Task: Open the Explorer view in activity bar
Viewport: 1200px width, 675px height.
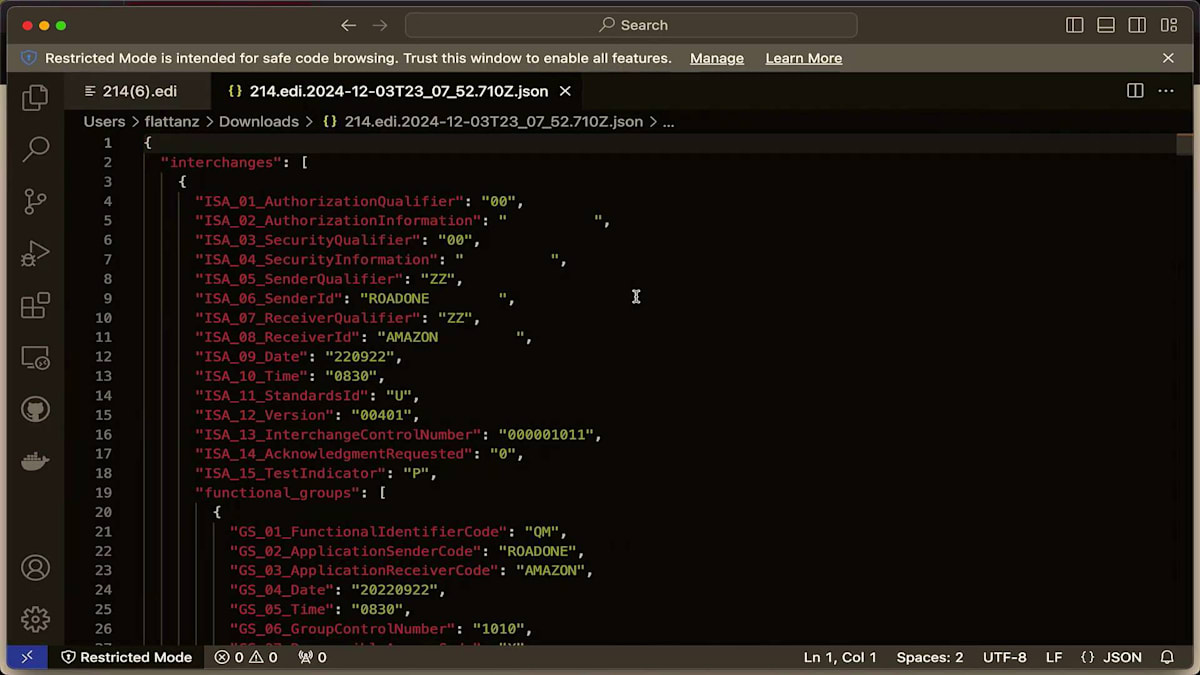Action: coord(35,97)
